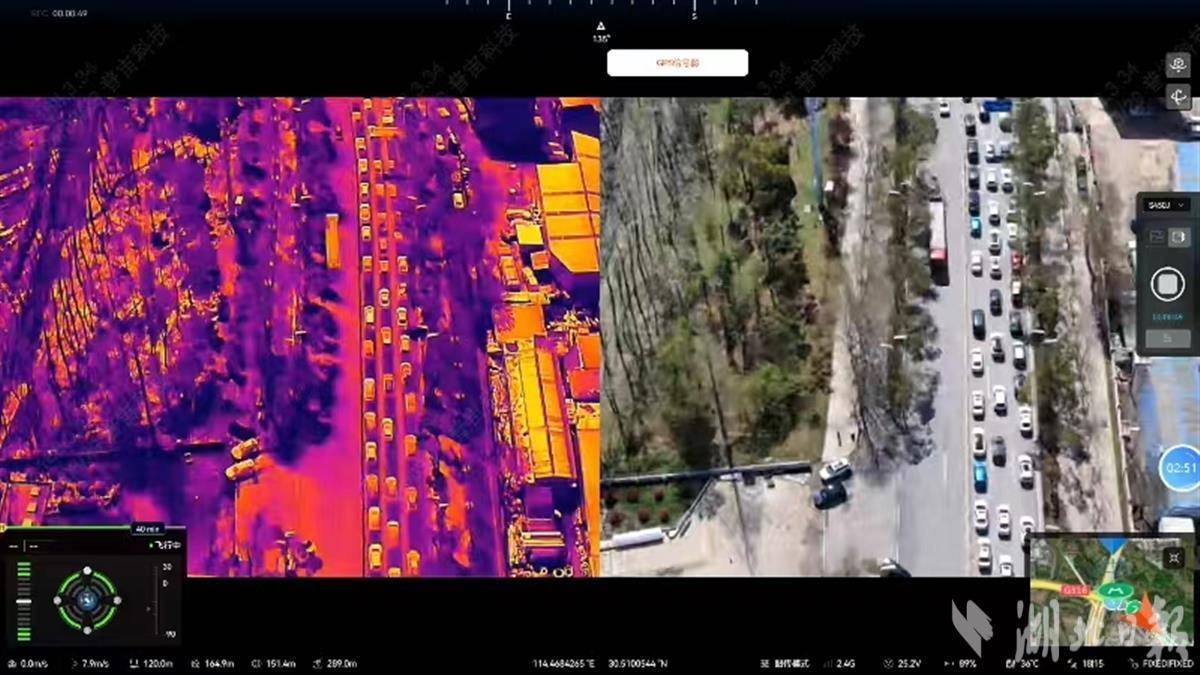Screen dimensions: 1200x675
Task: Click the gimbal camera icon at top right
Action: click(1177, 65)
